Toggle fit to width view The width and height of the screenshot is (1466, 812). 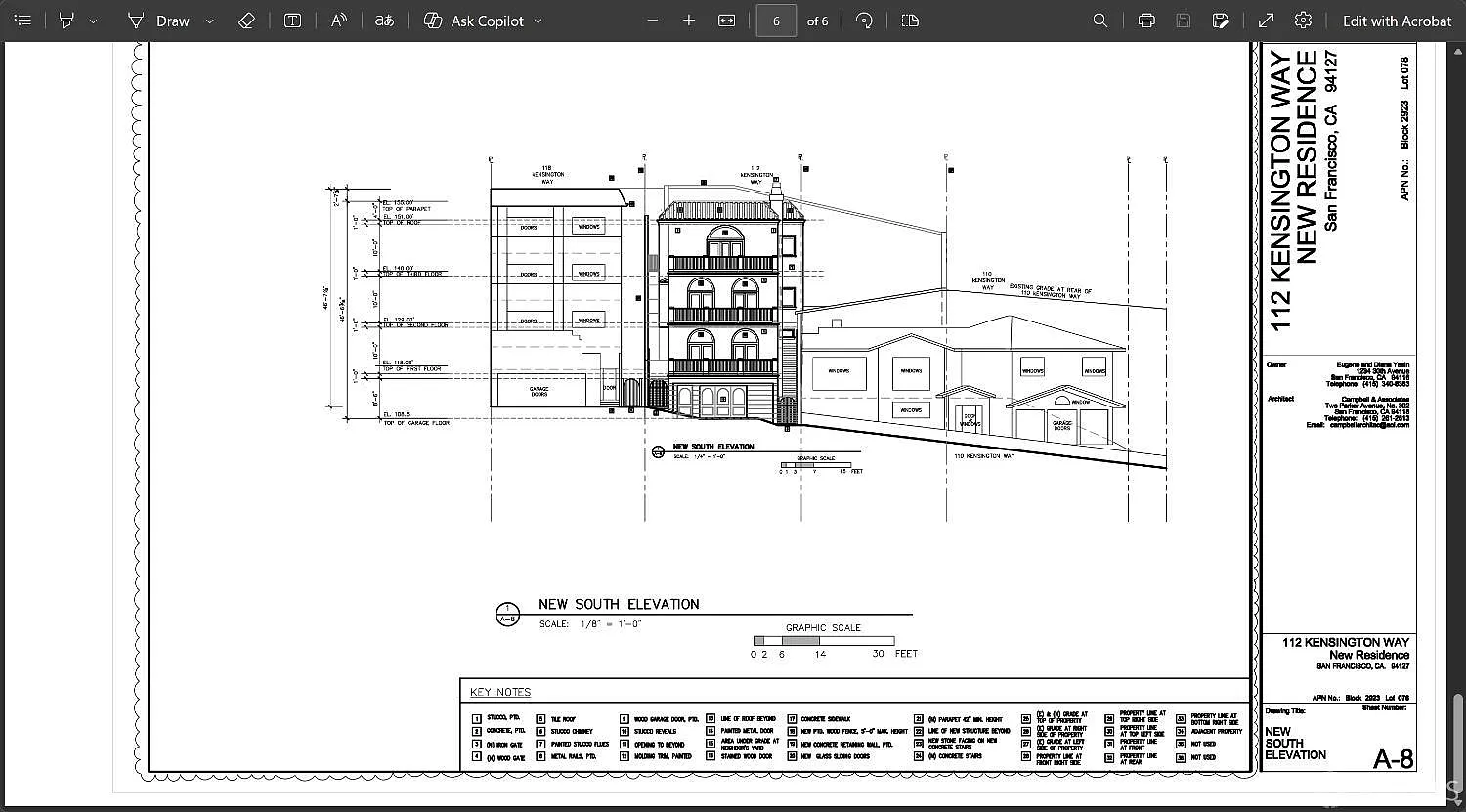[726, 21]
